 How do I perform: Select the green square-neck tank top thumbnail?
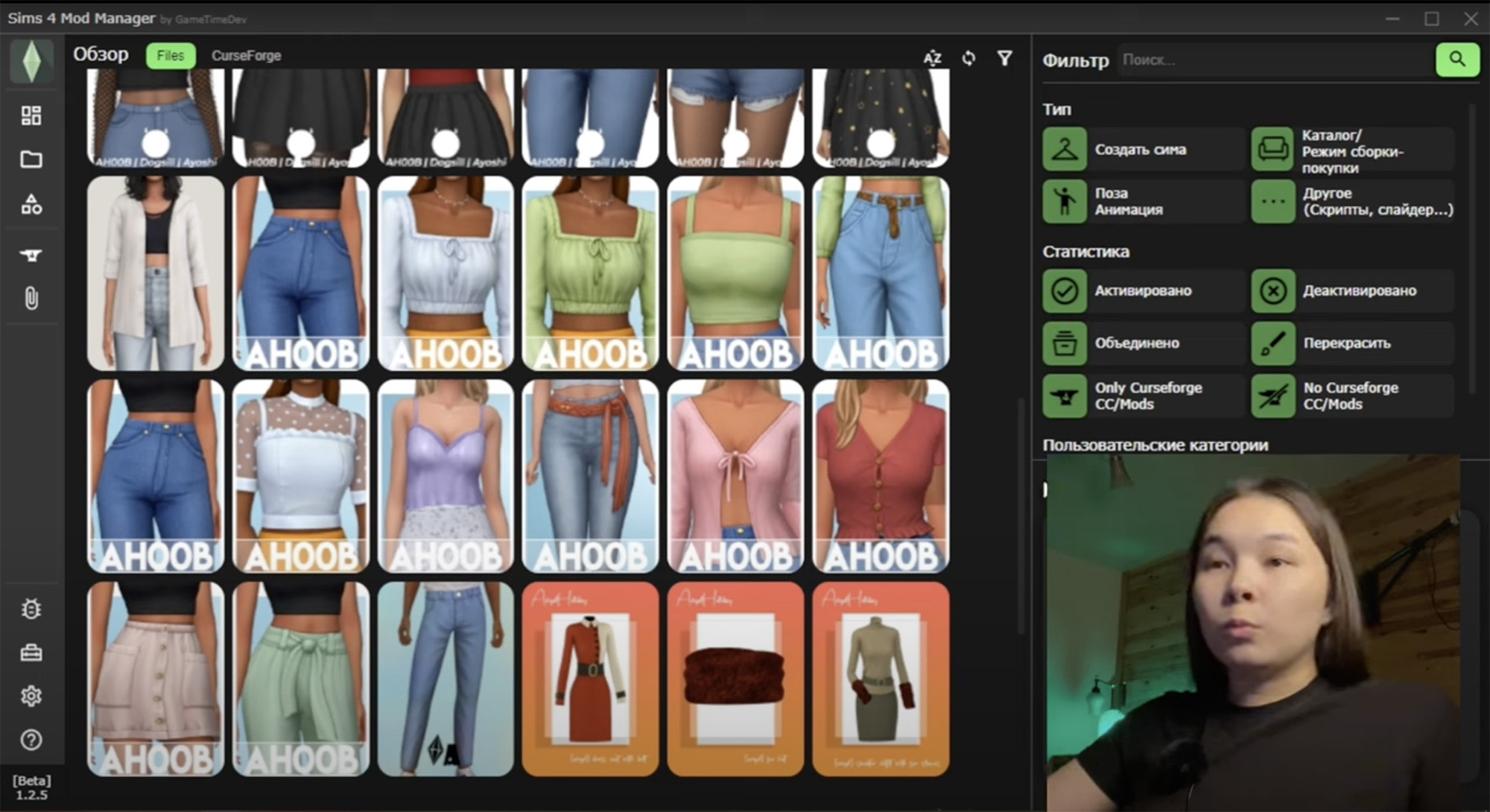tap(736, 273)
